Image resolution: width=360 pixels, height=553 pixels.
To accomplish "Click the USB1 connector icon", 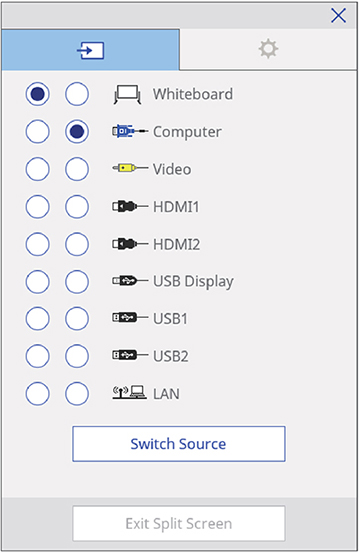I will coord(129,317).
